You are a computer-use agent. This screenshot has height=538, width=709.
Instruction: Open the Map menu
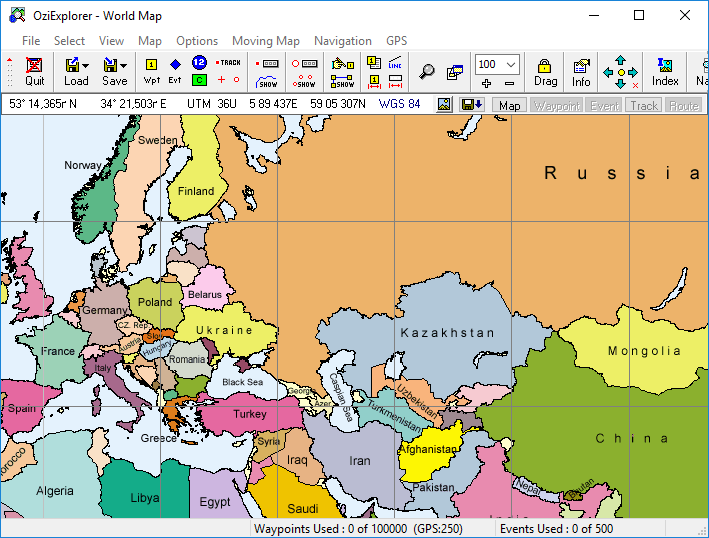click(150, 41)
